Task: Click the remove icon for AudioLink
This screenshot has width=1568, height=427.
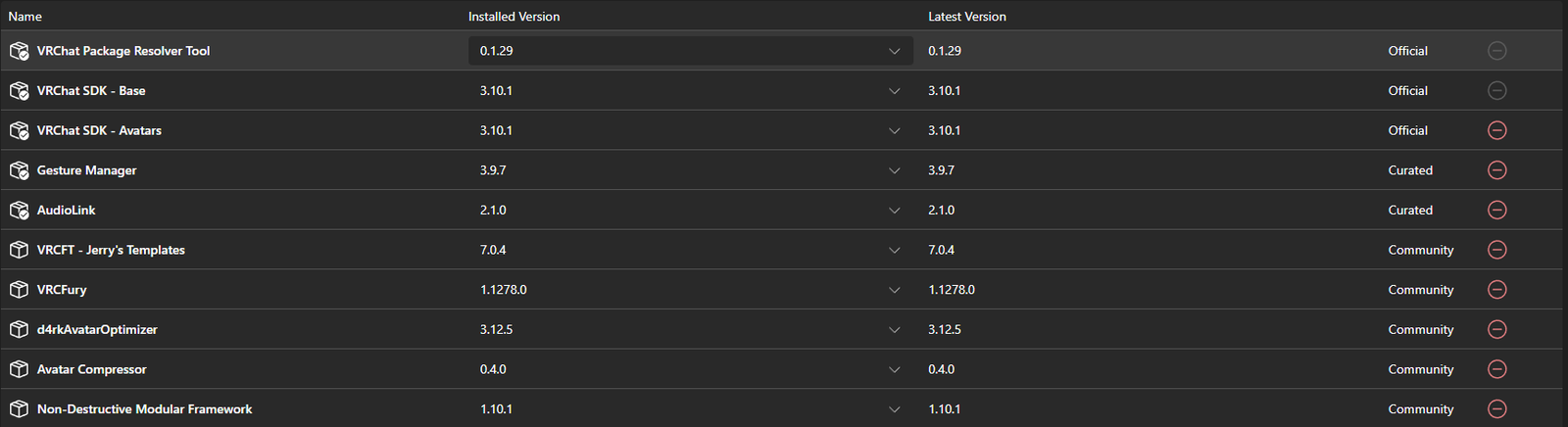Action: tap(1496, 210)
